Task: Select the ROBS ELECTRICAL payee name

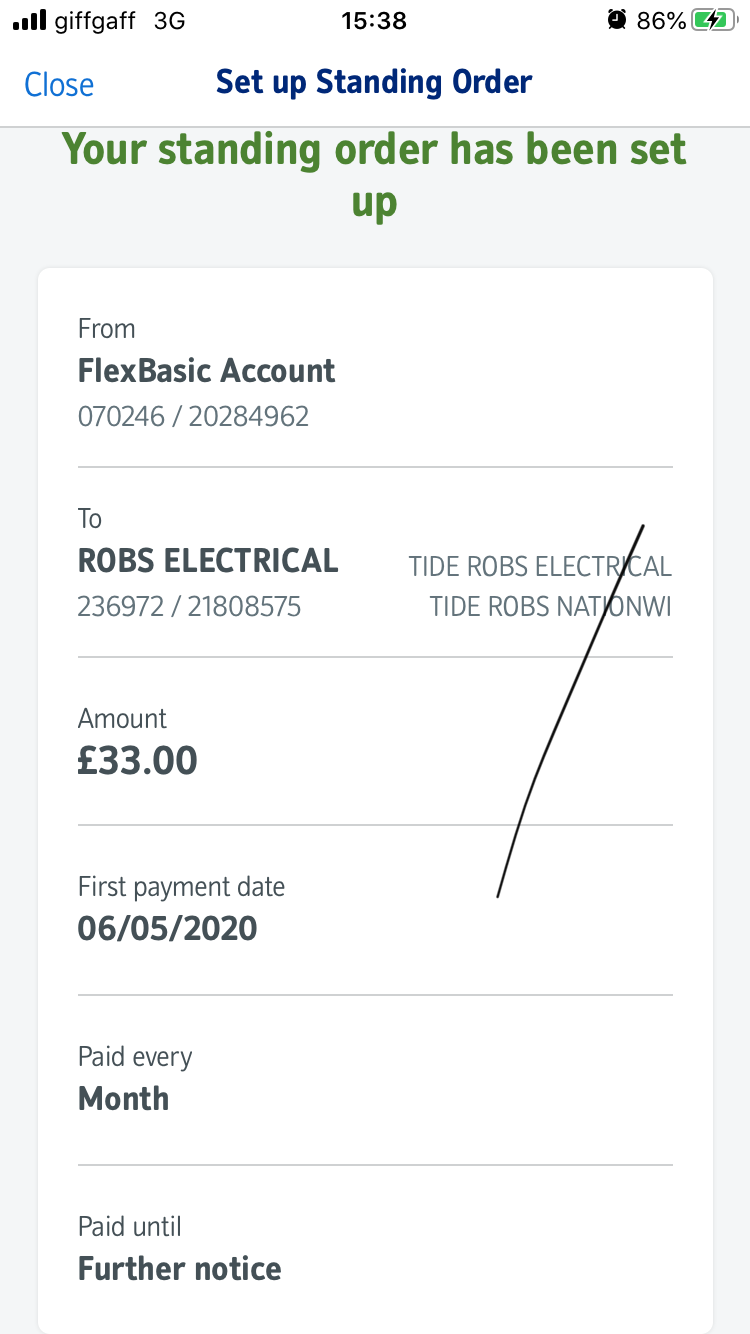Action: [x=208, y=561]
